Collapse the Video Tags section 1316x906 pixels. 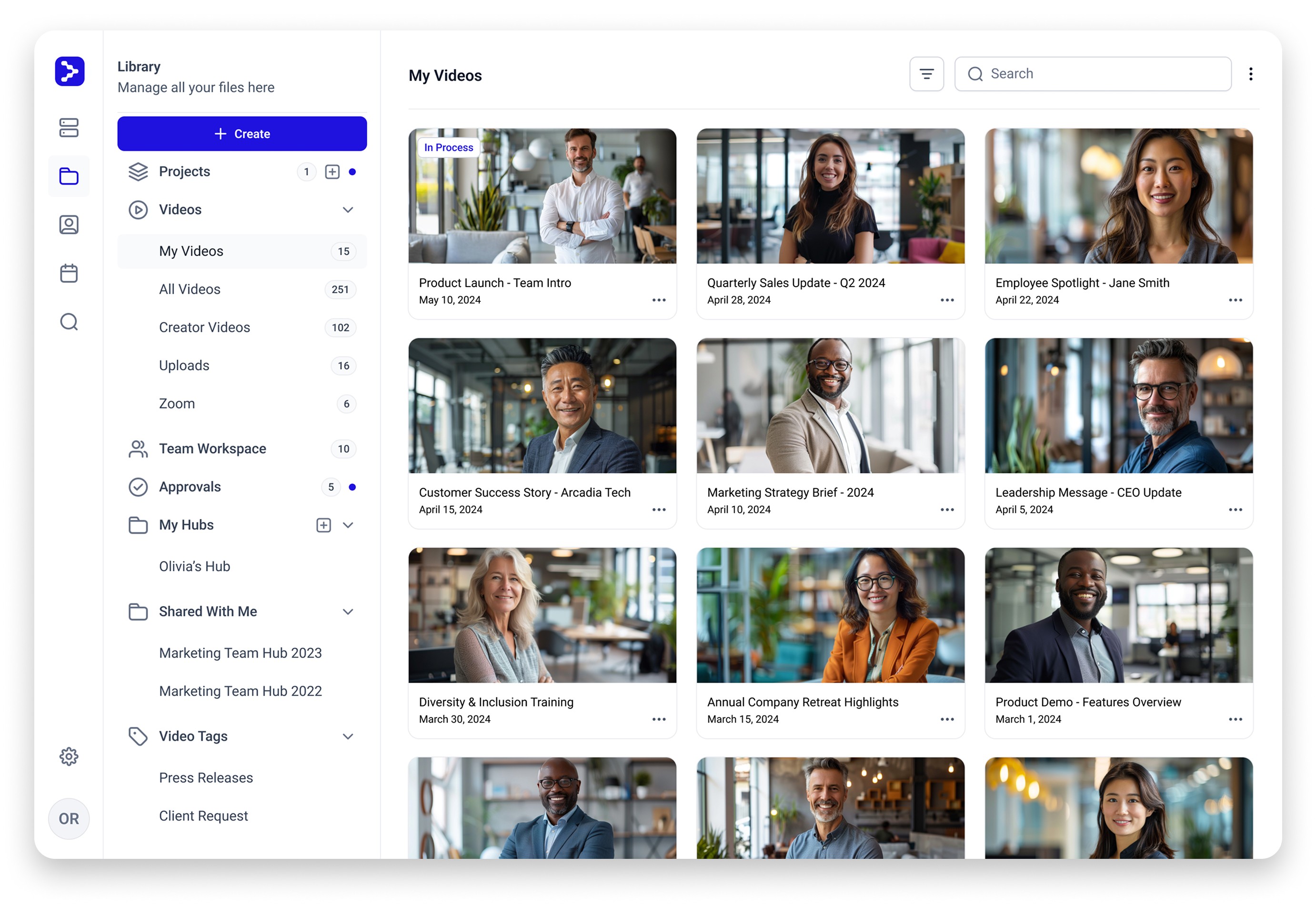348,736
